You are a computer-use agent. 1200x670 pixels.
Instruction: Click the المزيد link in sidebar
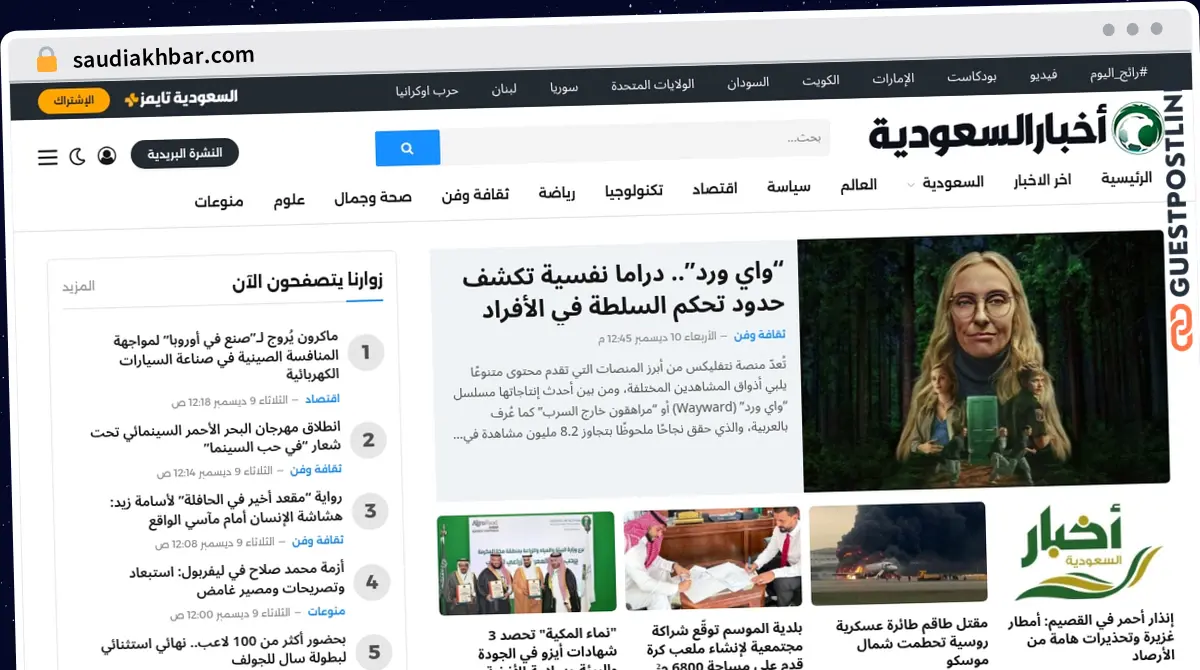pyautogui.click(x=79, y=286)
